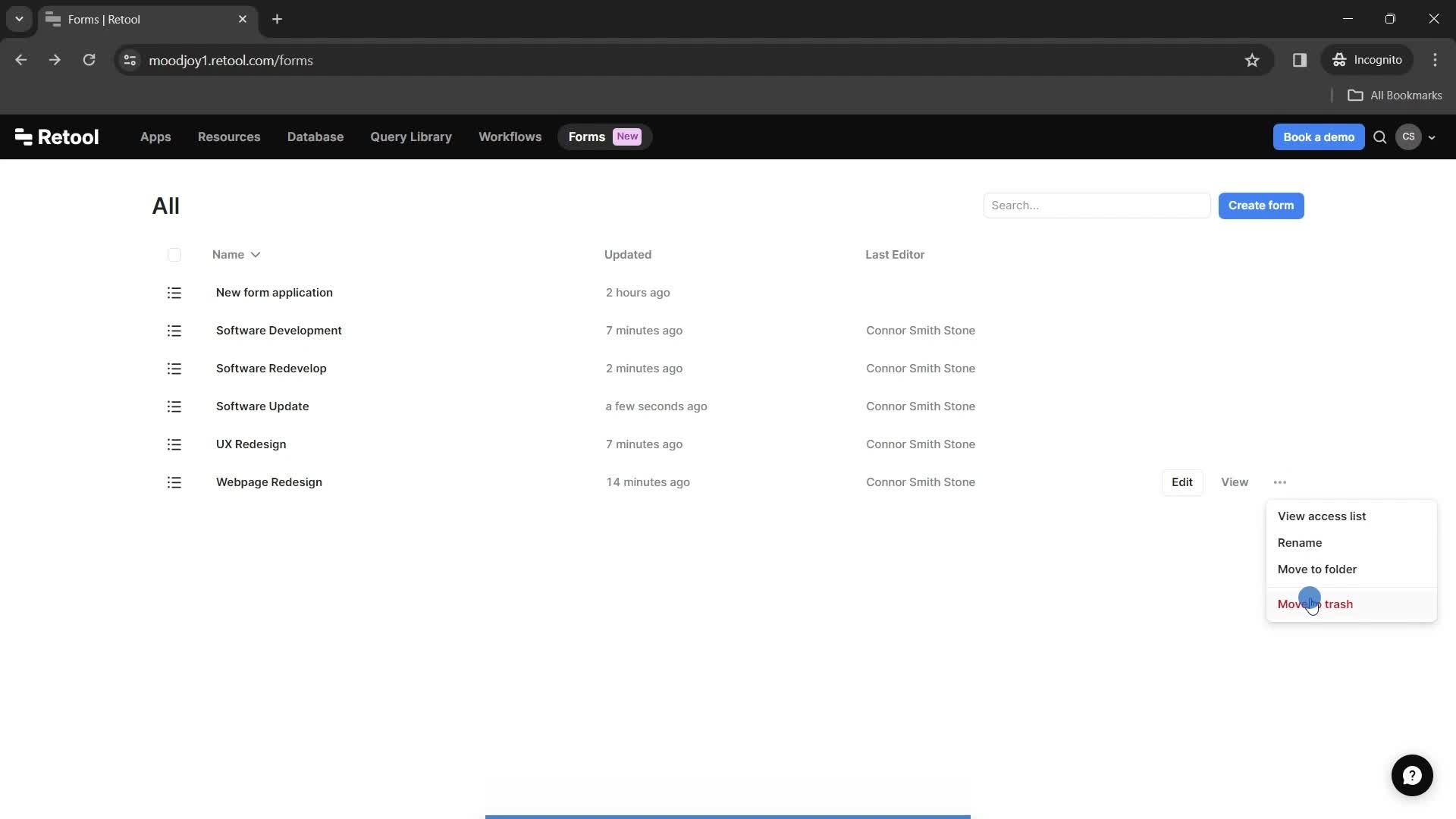1456x819 pixels.
Task: Click the Create form button
Action: point(1261,205)
